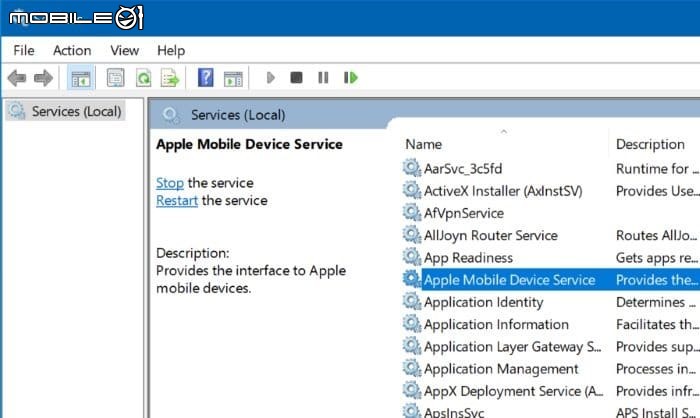Viewport: 700px width, 418px height.
Task: Select the Application Identity service
Action: click(551, 302)
